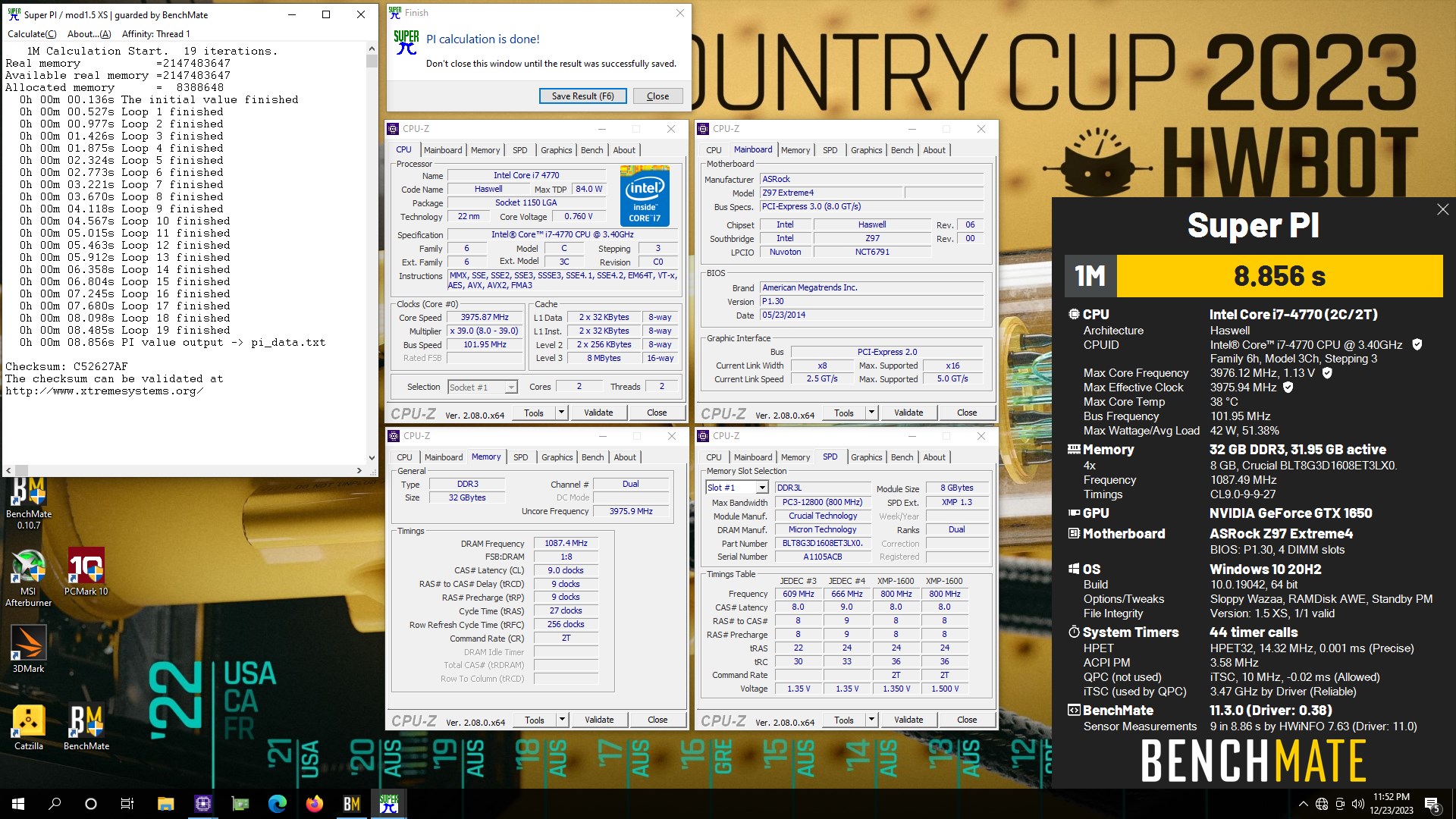Viewport: 1456px width, 819px height.
Task: Click the 8.856 s yellow result bar
Action: [1279, 276]
